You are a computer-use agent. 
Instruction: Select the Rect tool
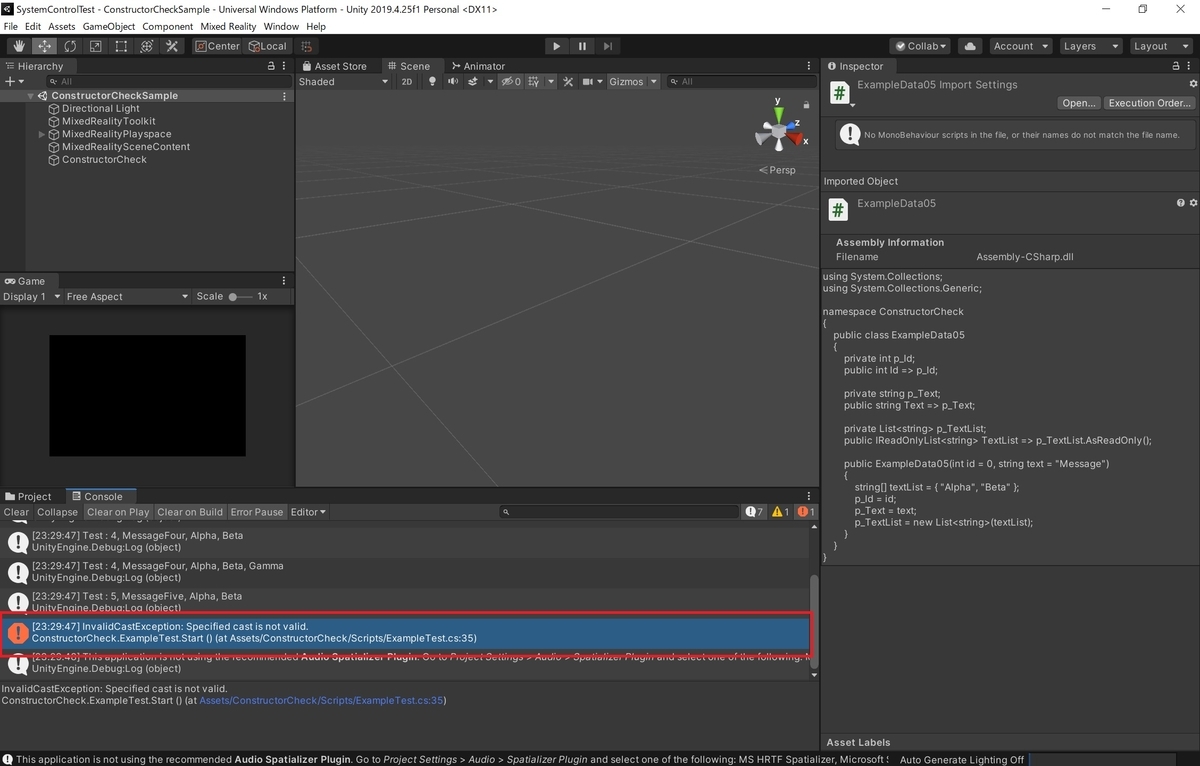[121, 46]
